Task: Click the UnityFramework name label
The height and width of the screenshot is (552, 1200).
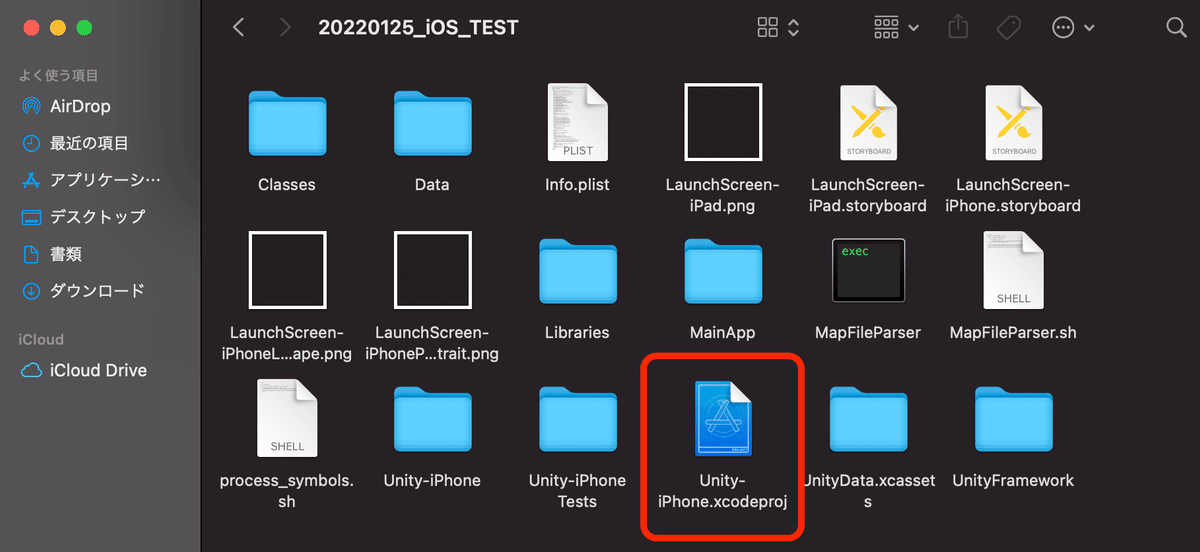Action: click(x=1013, y=481)
